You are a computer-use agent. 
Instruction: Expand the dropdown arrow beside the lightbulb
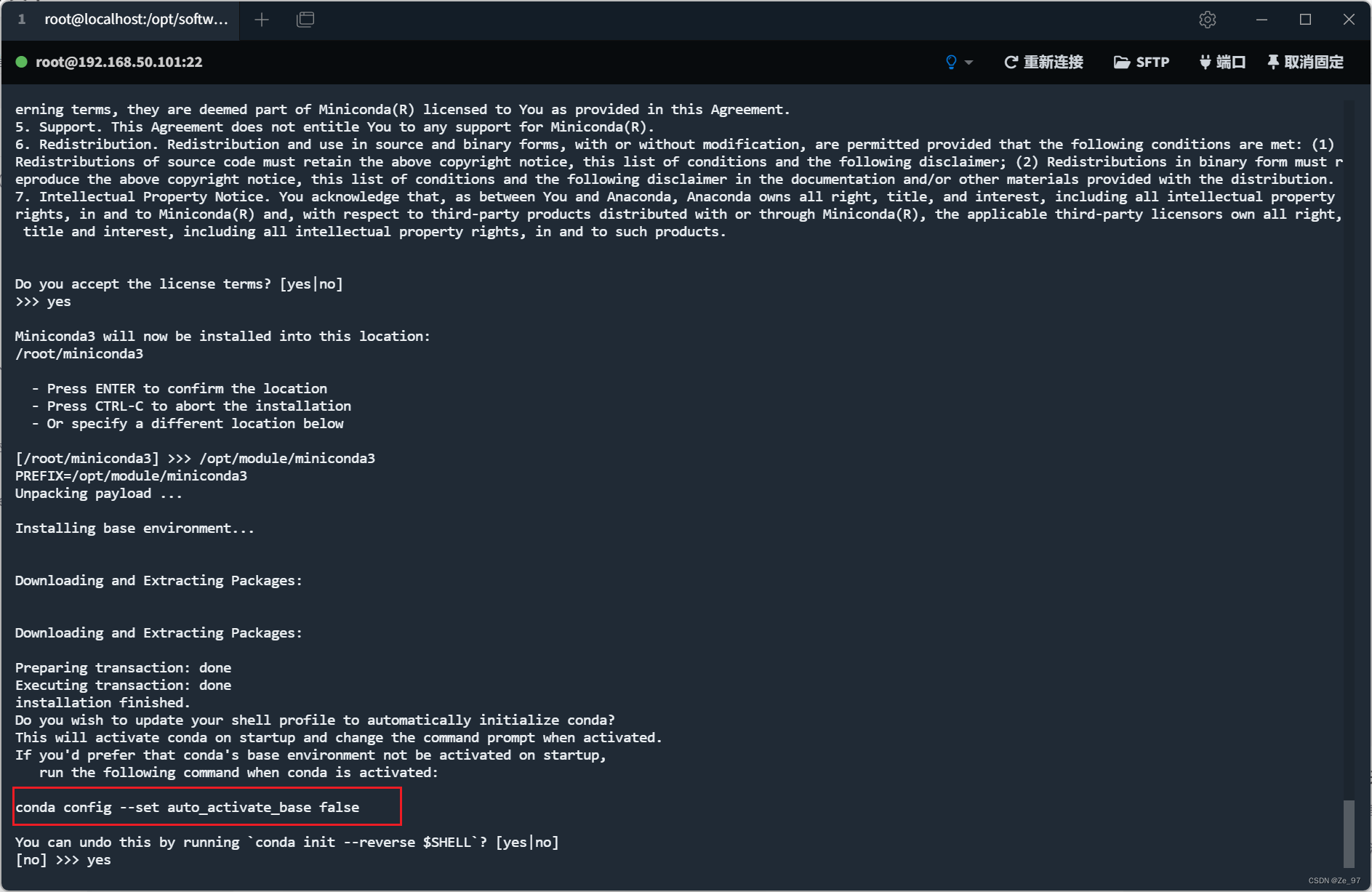[x=968, y=63]
